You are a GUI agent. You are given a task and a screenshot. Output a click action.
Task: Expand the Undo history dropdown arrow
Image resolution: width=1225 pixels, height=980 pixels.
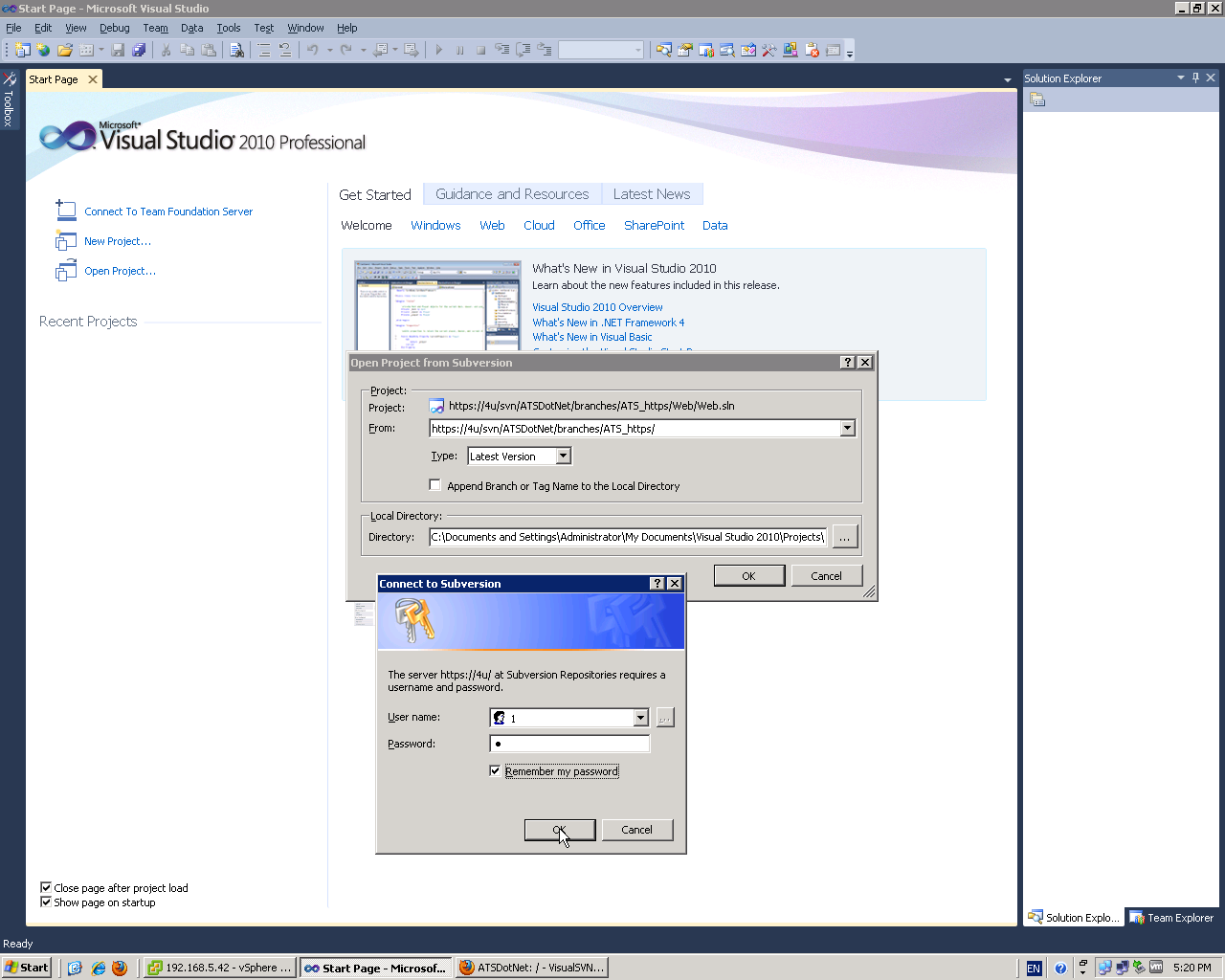coord(329,50)
